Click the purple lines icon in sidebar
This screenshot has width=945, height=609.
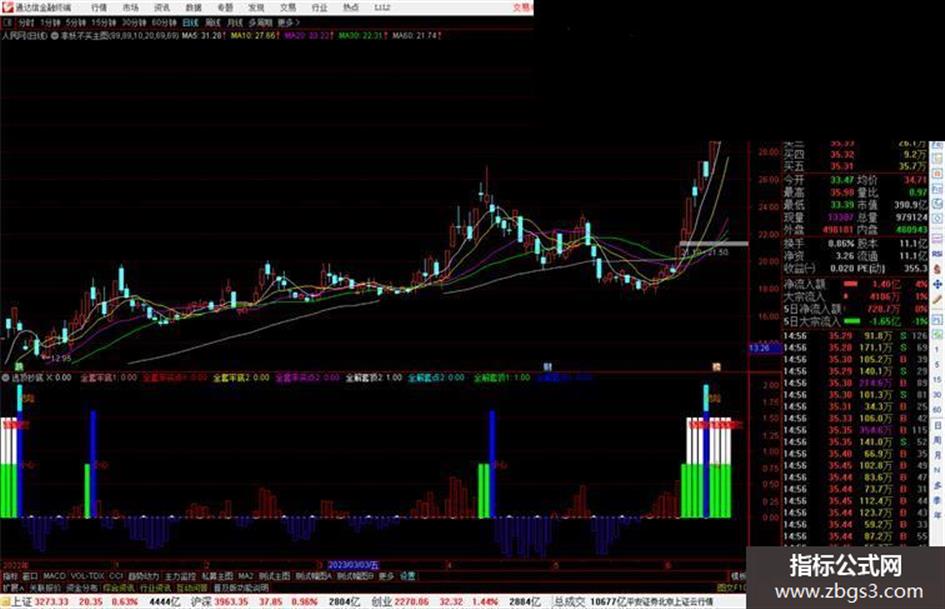tap(937, 238)
